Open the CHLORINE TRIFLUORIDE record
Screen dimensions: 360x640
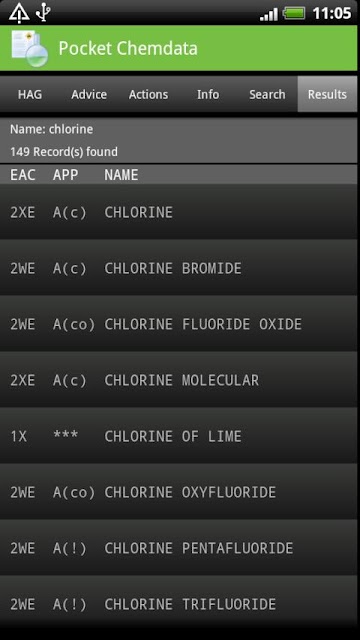point(178,604)
